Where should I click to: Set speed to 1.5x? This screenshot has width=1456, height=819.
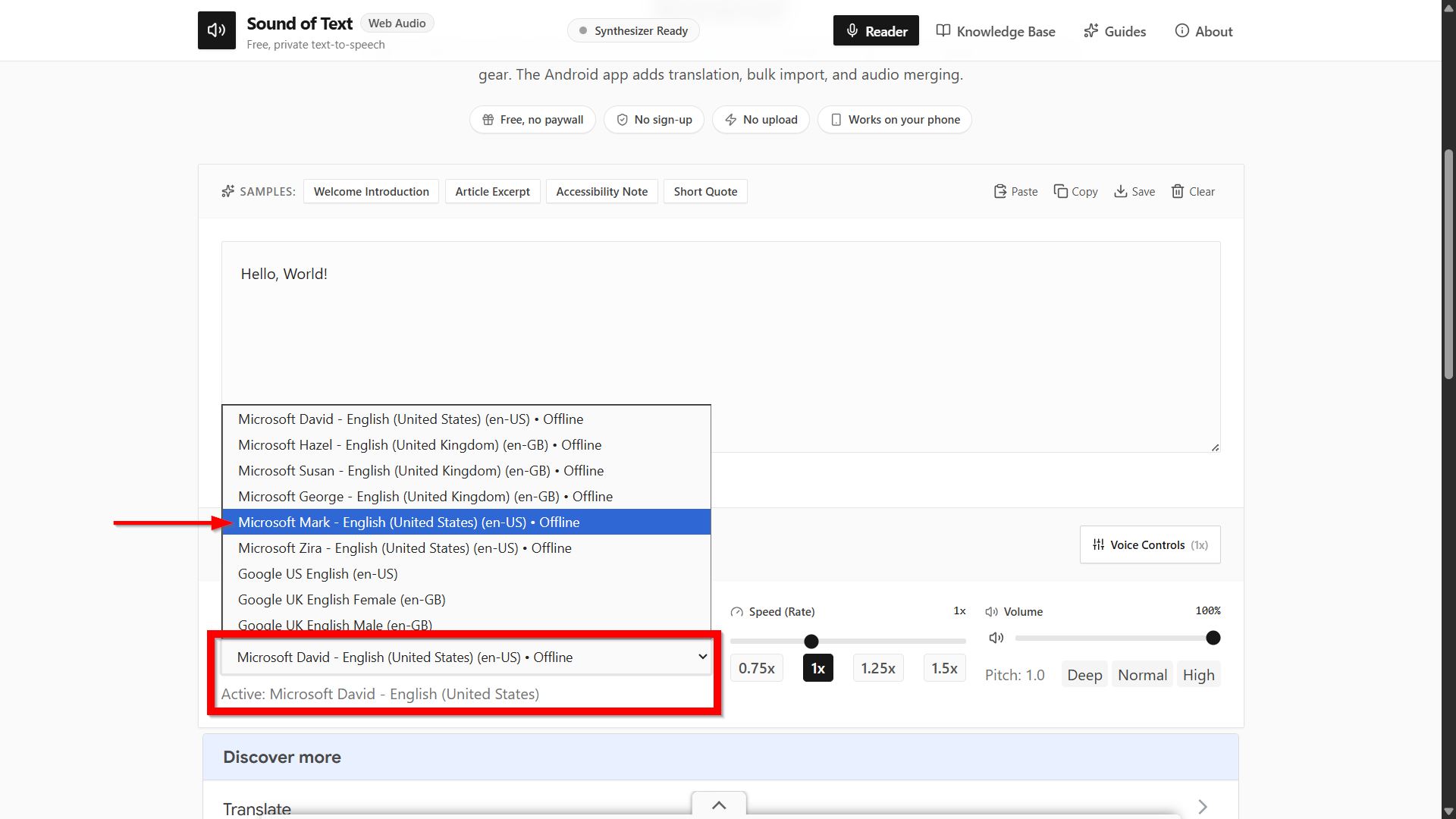coord(944,669)
